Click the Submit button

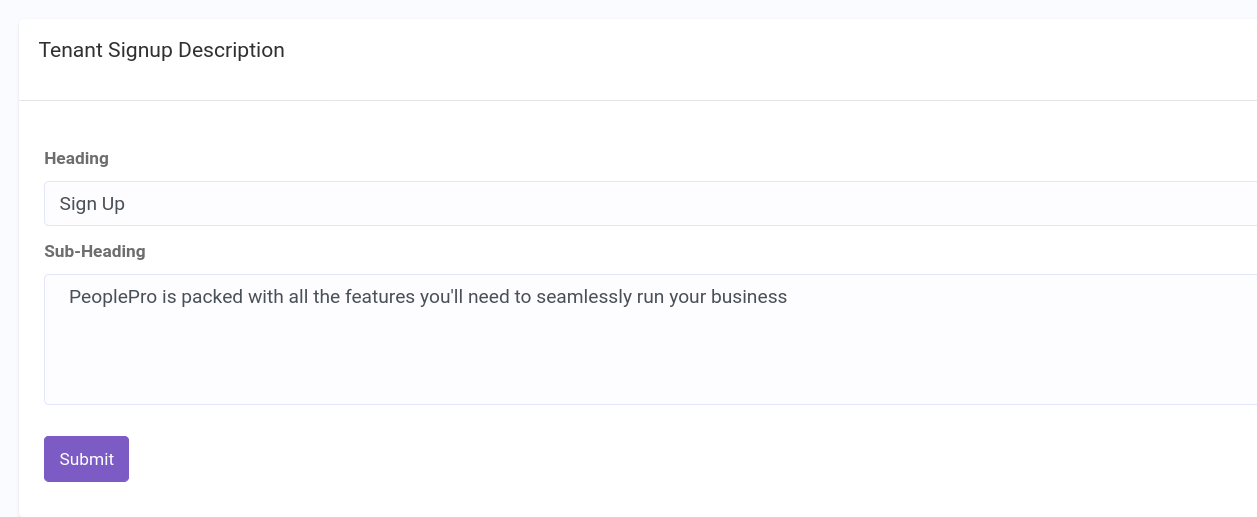point(86,459)
